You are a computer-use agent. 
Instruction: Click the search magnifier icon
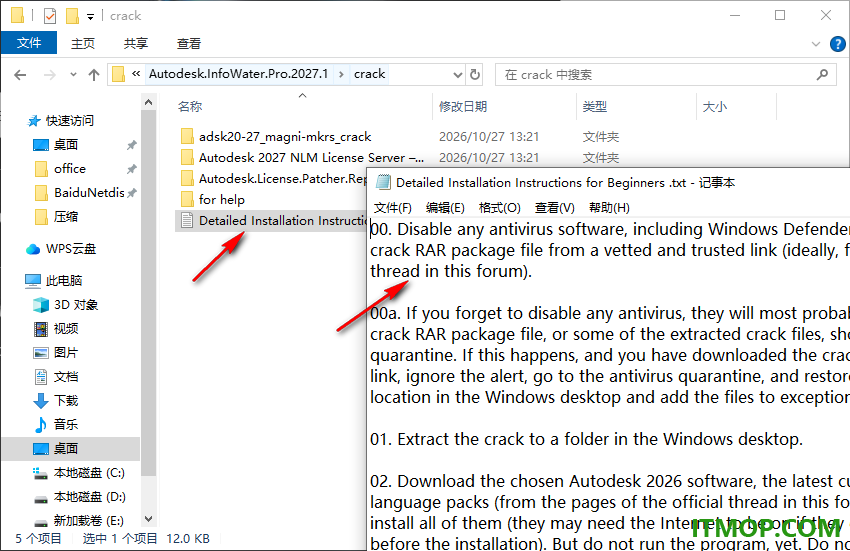tap(822, 74)
